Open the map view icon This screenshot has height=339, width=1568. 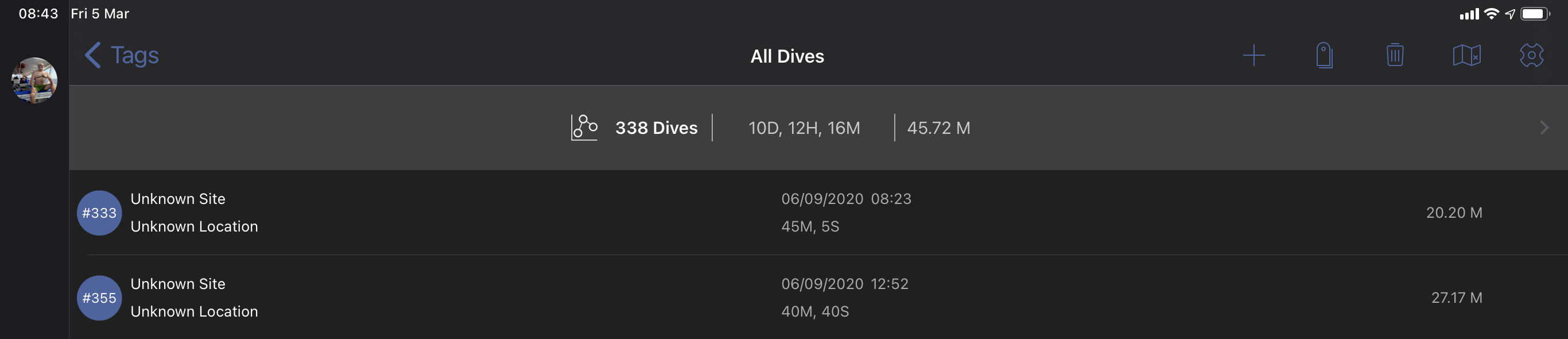1466,56
